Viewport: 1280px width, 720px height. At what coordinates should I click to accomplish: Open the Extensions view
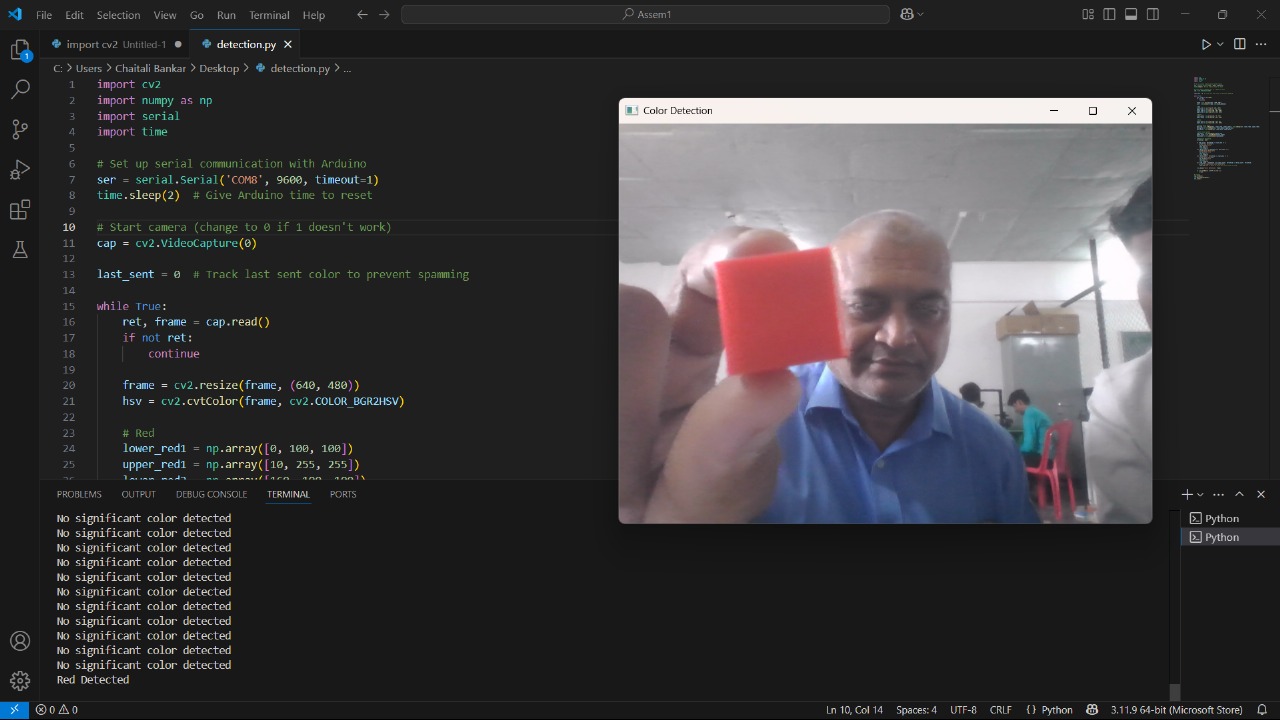(x=20, y=210)
